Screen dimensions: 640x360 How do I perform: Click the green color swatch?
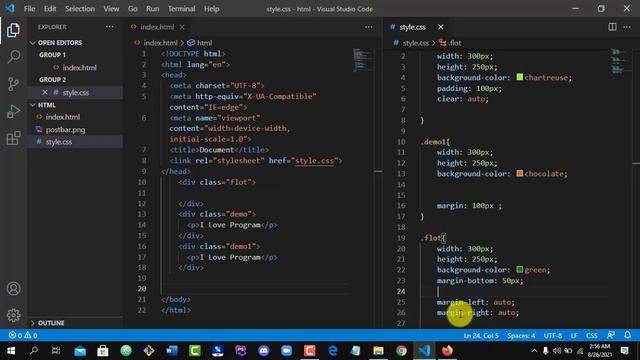520,269
